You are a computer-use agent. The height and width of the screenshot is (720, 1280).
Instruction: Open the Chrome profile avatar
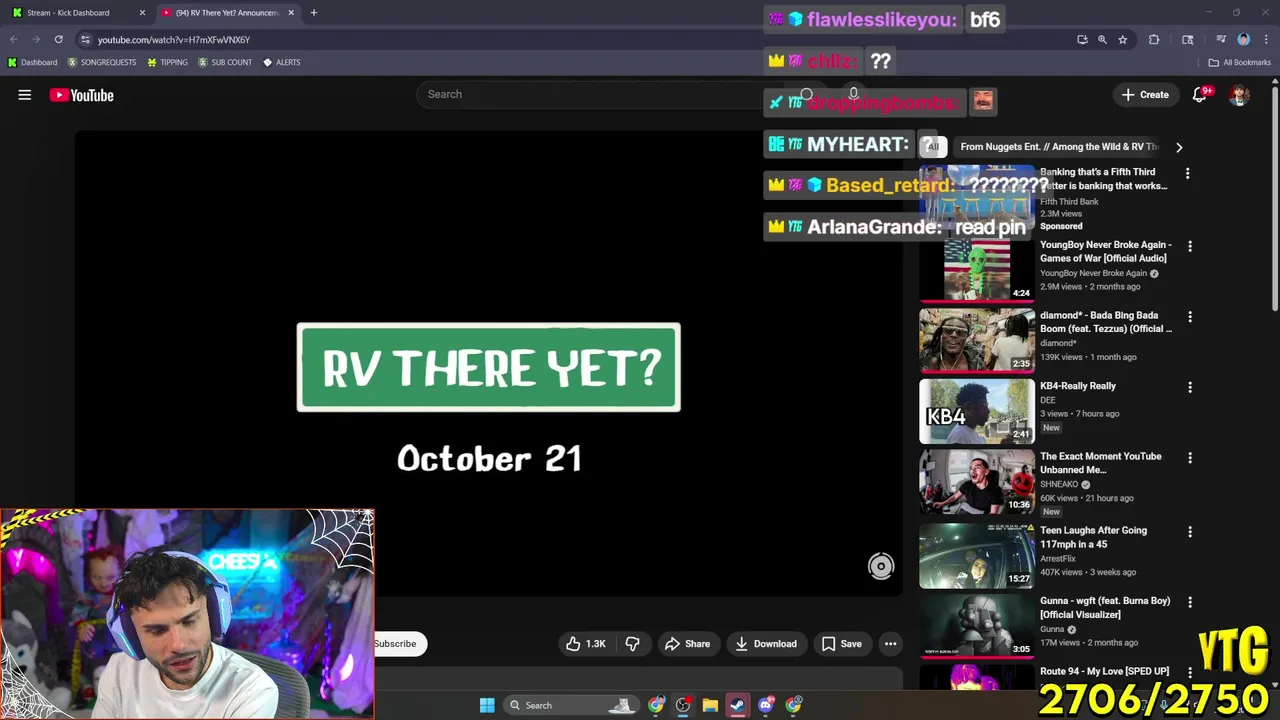click(1243, 39)
